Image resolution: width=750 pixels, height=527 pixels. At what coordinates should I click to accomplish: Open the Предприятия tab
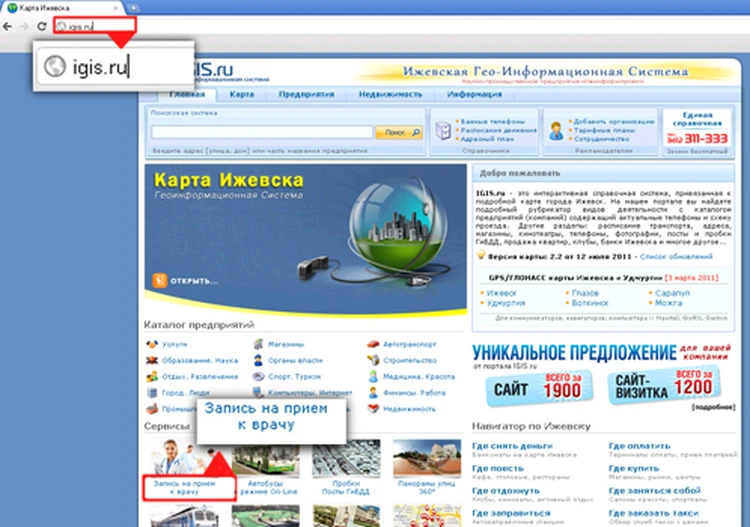click(305, 95)
